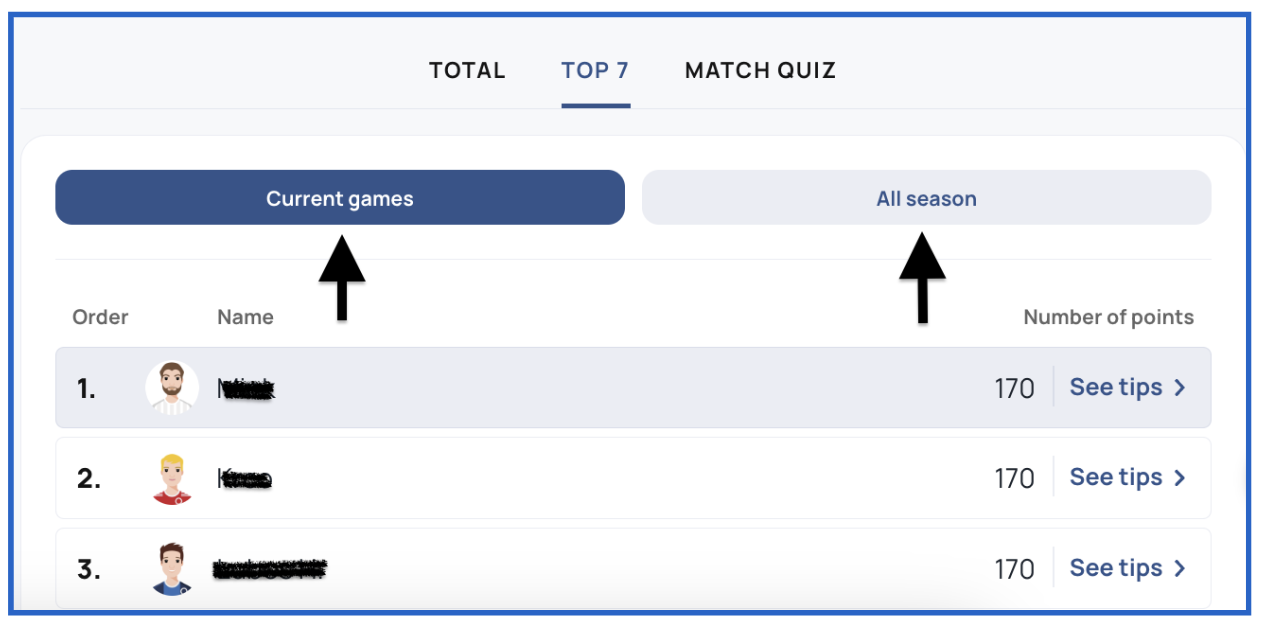This screenshot has width=1262, height=628.
Task: Select the TOP 7 tab
Action: point(595,71)
